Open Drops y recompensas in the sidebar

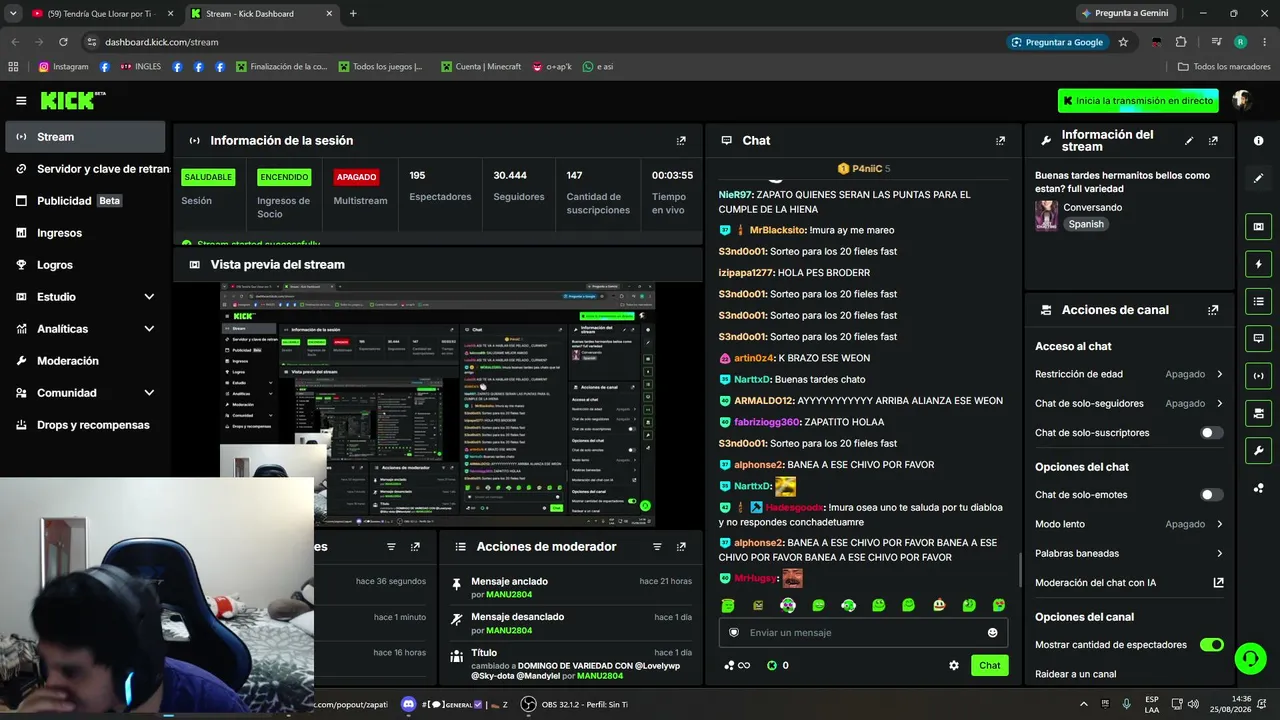click(x=85, y=425)
